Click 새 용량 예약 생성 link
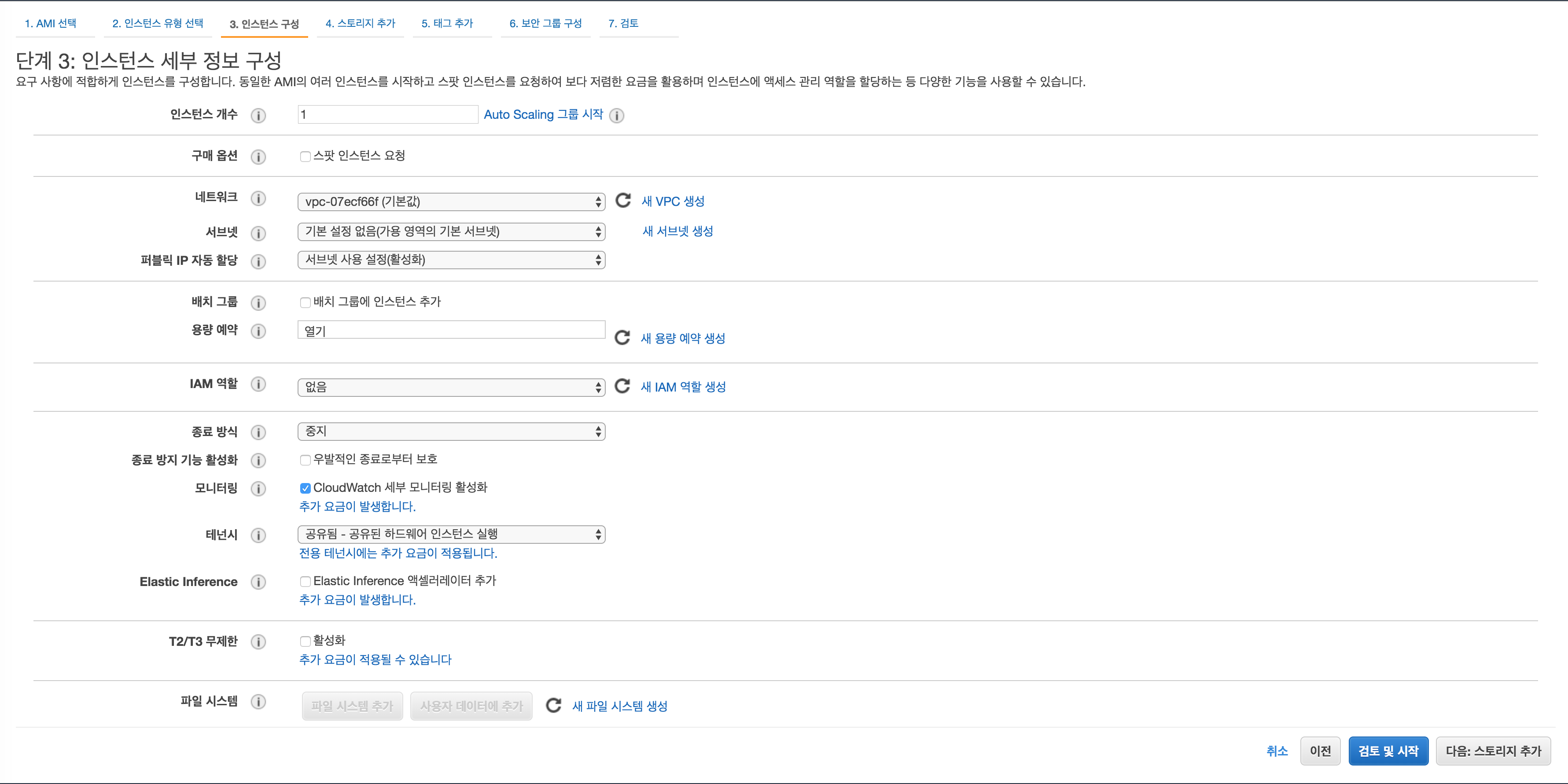The height and width of the screenshot is (784, 1568). [683, 338]
